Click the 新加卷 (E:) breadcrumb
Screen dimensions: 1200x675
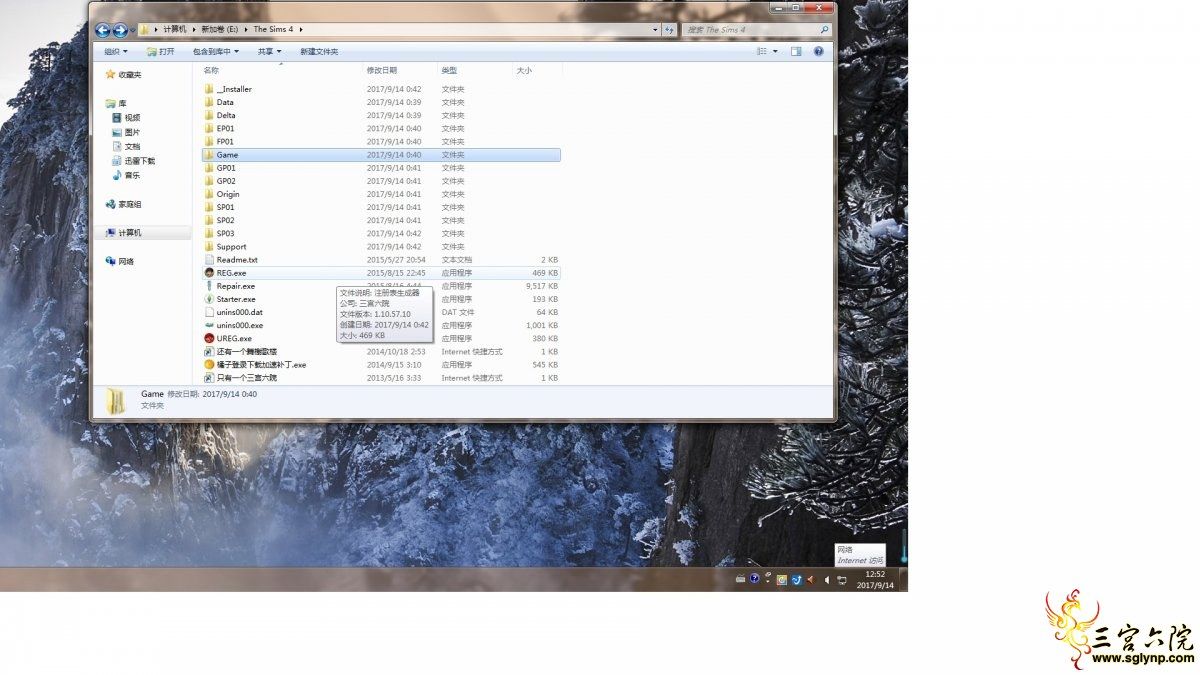tap(220, 30)
